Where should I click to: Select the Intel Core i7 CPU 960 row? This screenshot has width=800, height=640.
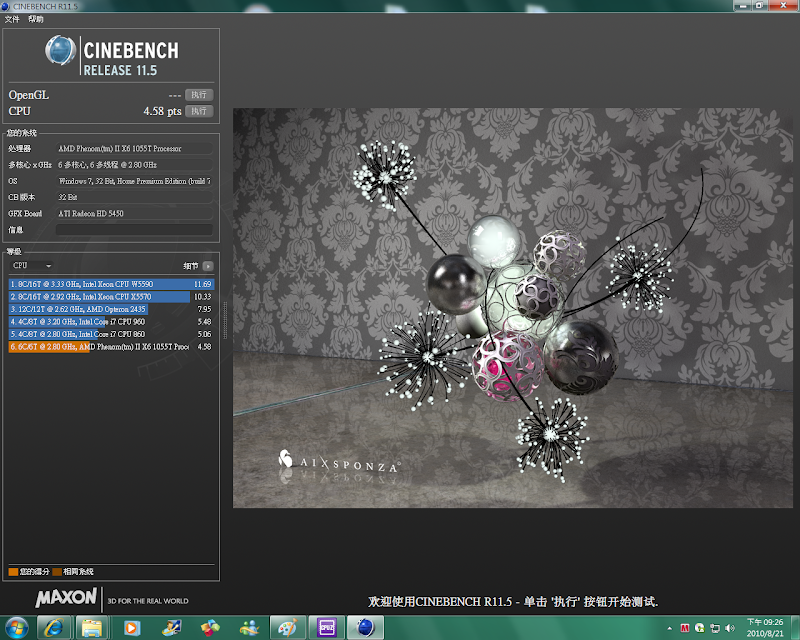pyautogui.click(x=111, y=322)
